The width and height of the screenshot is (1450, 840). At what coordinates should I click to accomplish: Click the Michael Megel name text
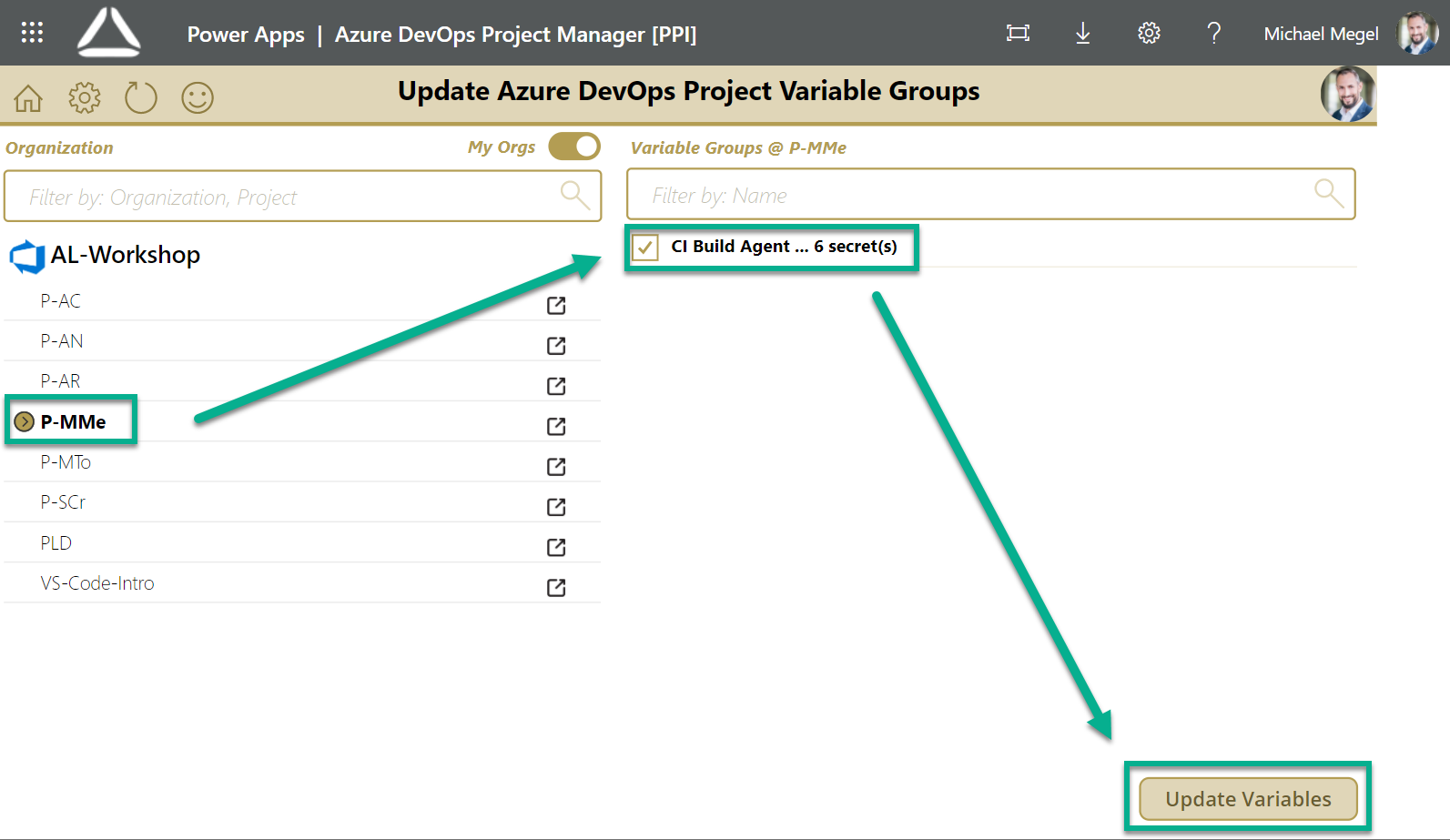click(1321, 34)
